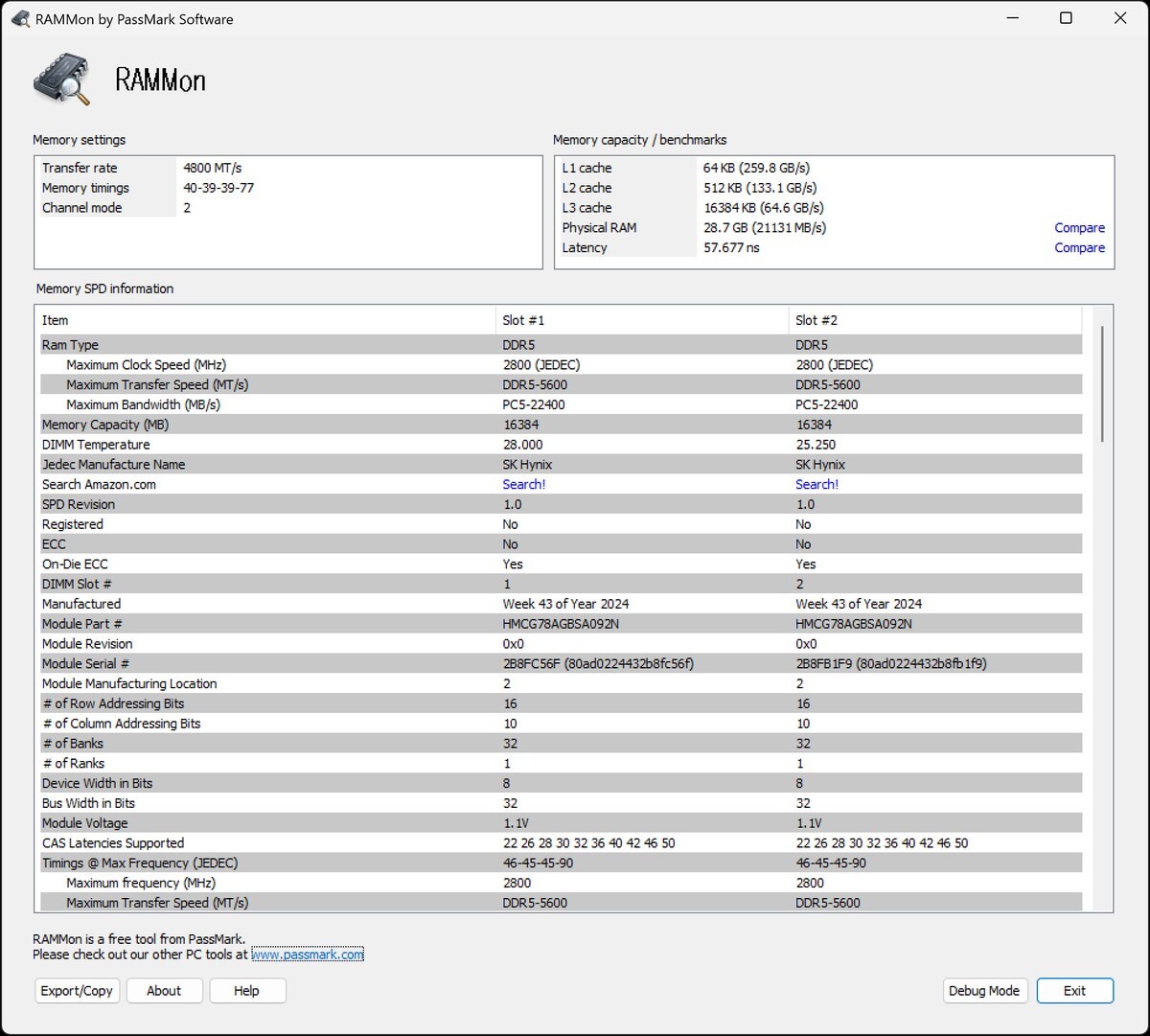
Task: Visit the www.passmark.com link
Action: click(x=307, y=955)
